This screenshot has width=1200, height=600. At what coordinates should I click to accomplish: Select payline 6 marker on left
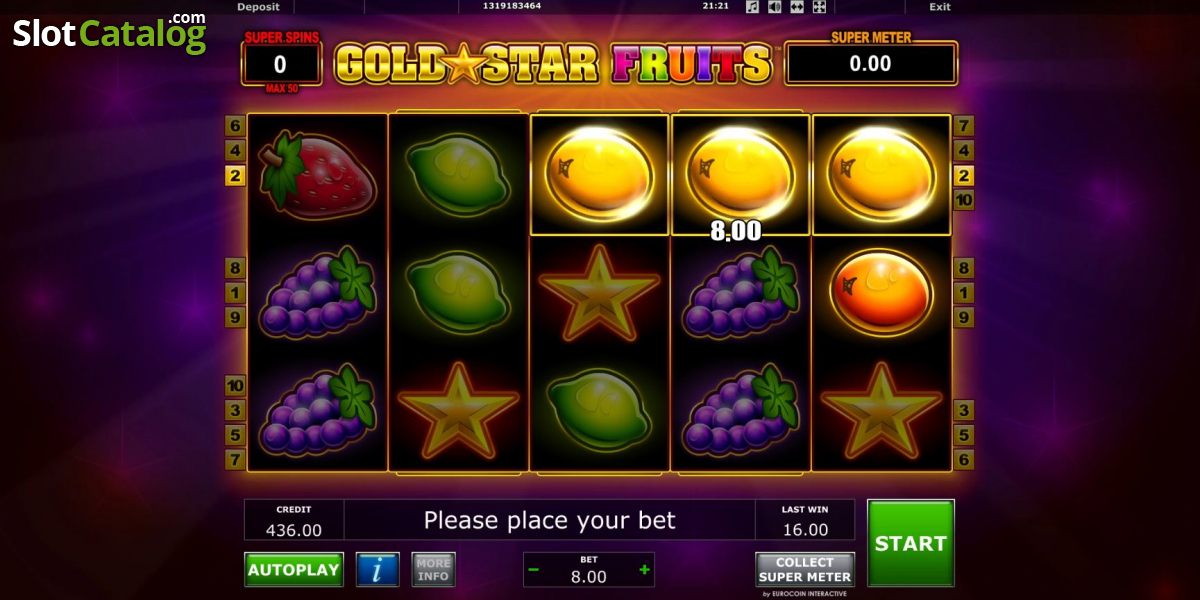tap(235, 126)
